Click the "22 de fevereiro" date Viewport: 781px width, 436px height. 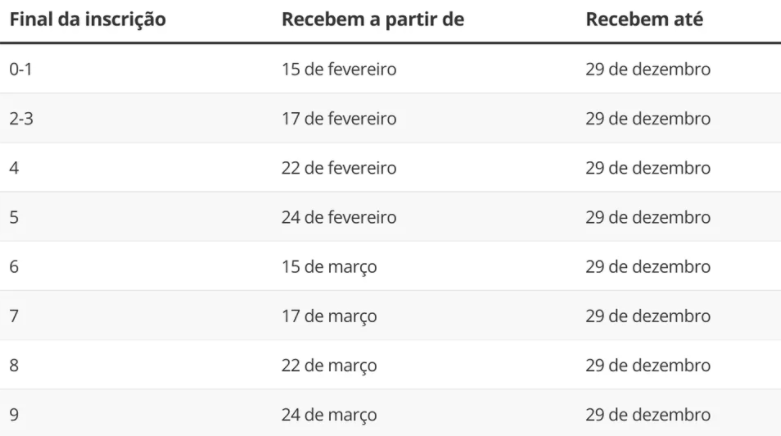(338, 169)
